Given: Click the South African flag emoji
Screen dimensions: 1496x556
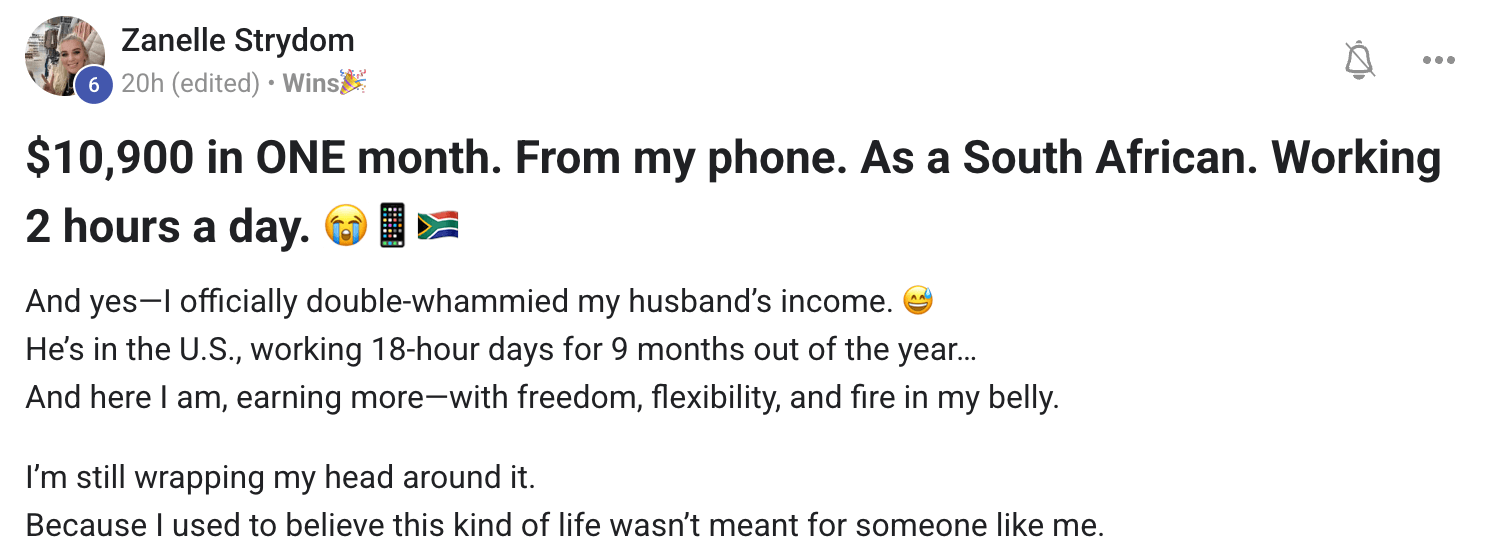Looking at the screenshot, I should (x=437, y=227).
